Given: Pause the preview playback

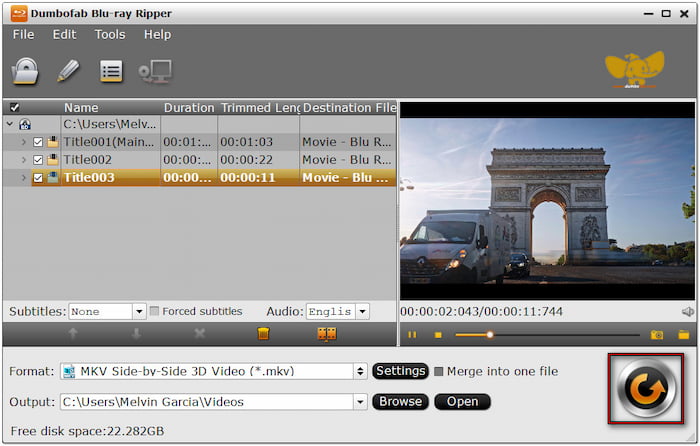Looking at the screenshot, I should pyautogui.click(x=412, y=334).
